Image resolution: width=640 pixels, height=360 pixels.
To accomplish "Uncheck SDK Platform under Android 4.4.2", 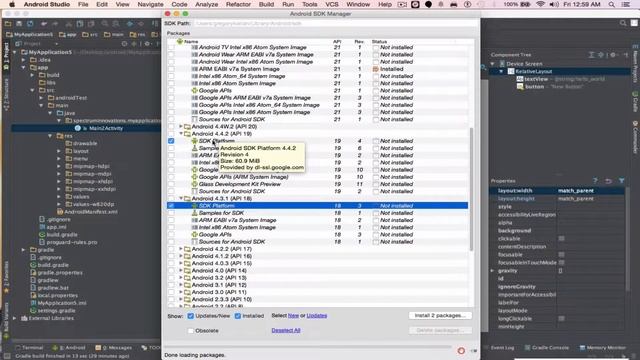I will tap(171, 141).
